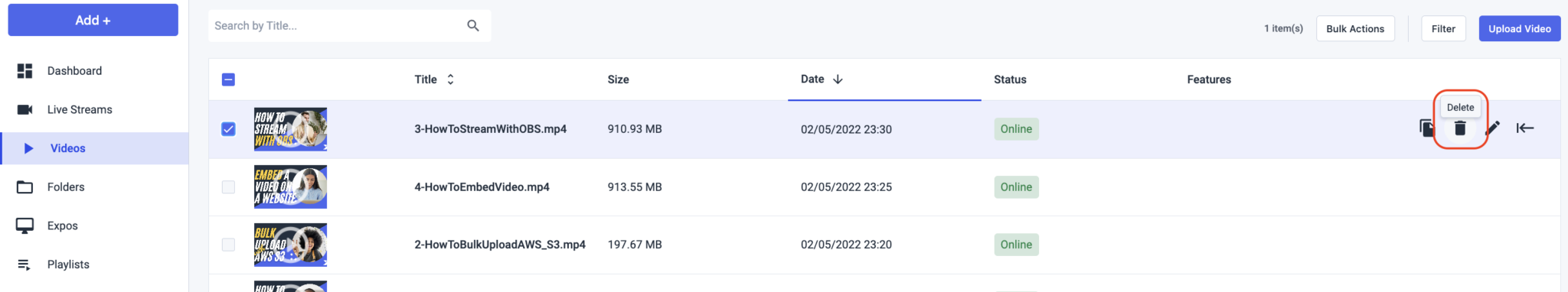Viewport: 1568px width, 292px height.
Task: Click the Filter button
Action: pyautogui.click(x=1443, y=28)
